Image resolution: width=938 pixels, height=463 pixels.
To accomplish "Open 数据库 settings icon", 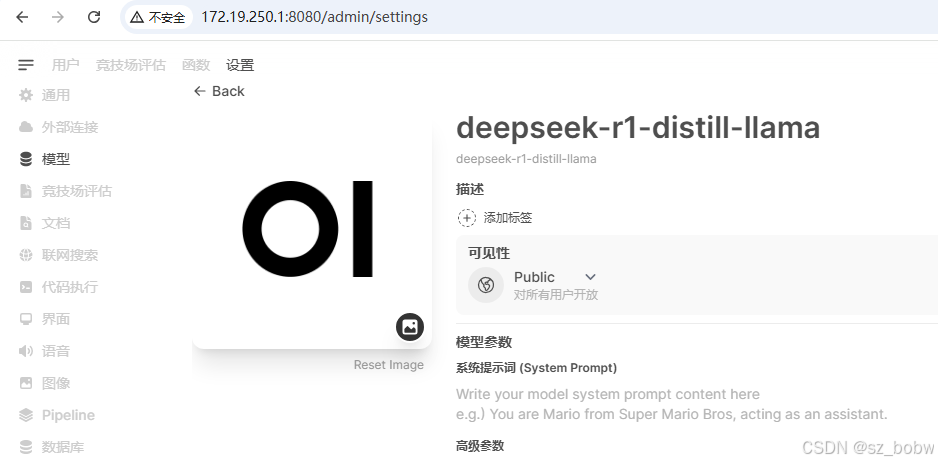I will [26, 447].
